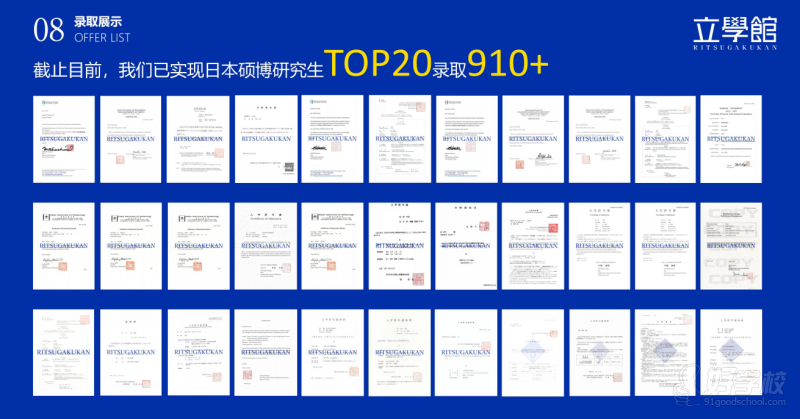The width and height of the screenshot is (800, 419).
Task: Select the seventh document in the middle row
Action: click(466, 245)
